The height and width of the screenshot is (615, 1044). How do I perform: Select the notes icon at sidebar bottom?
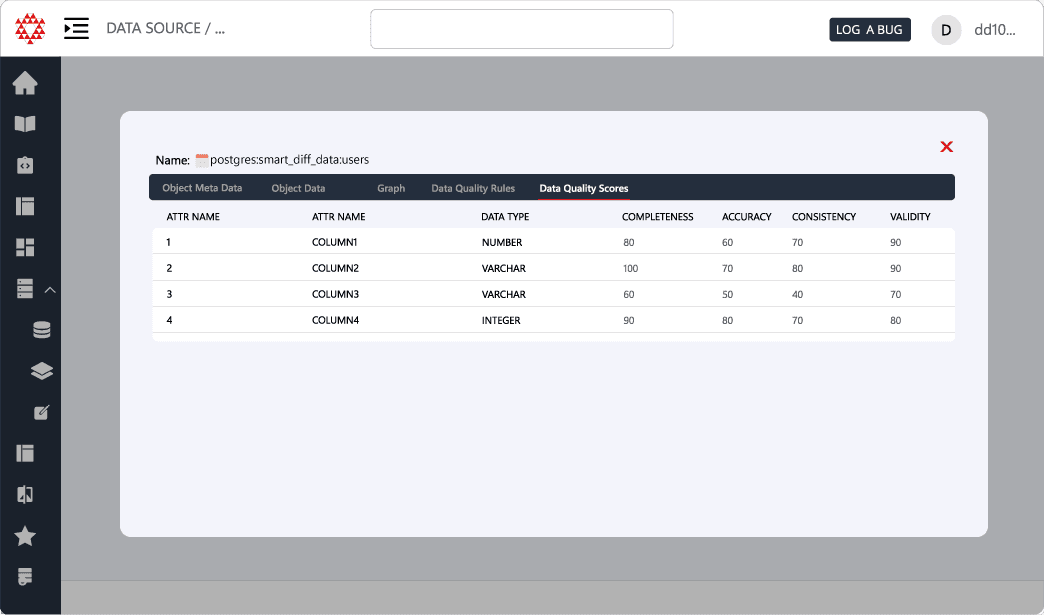click(24, 577)
